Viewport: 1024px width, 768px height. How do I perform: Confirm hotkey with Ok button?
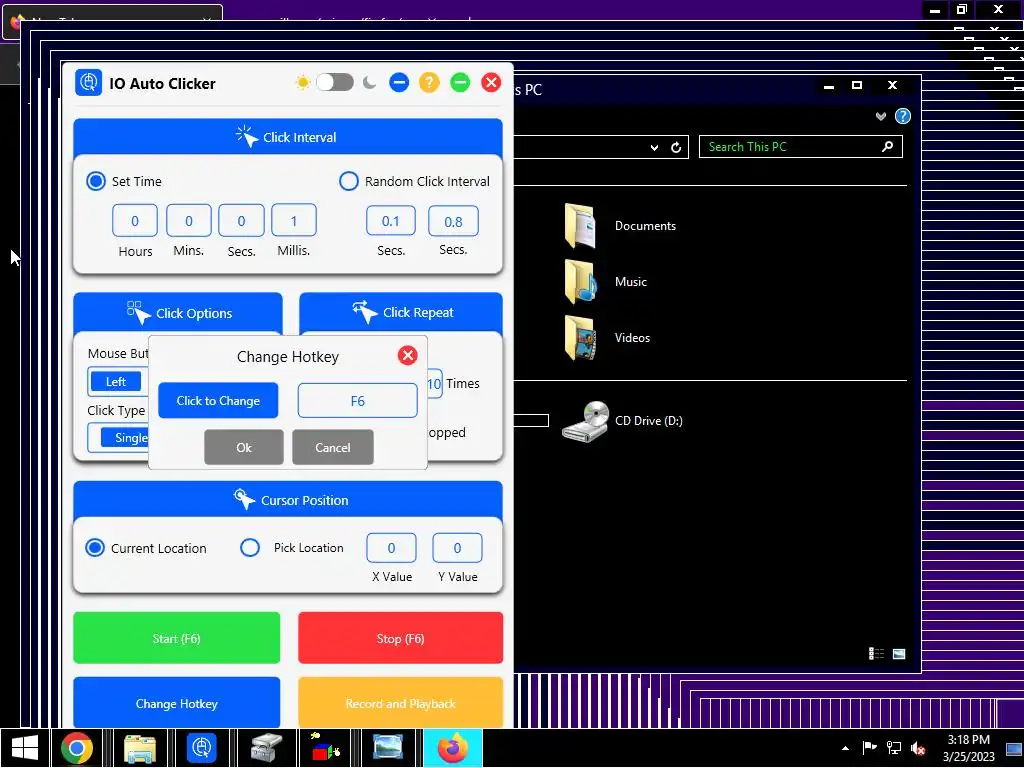point(244,447)
